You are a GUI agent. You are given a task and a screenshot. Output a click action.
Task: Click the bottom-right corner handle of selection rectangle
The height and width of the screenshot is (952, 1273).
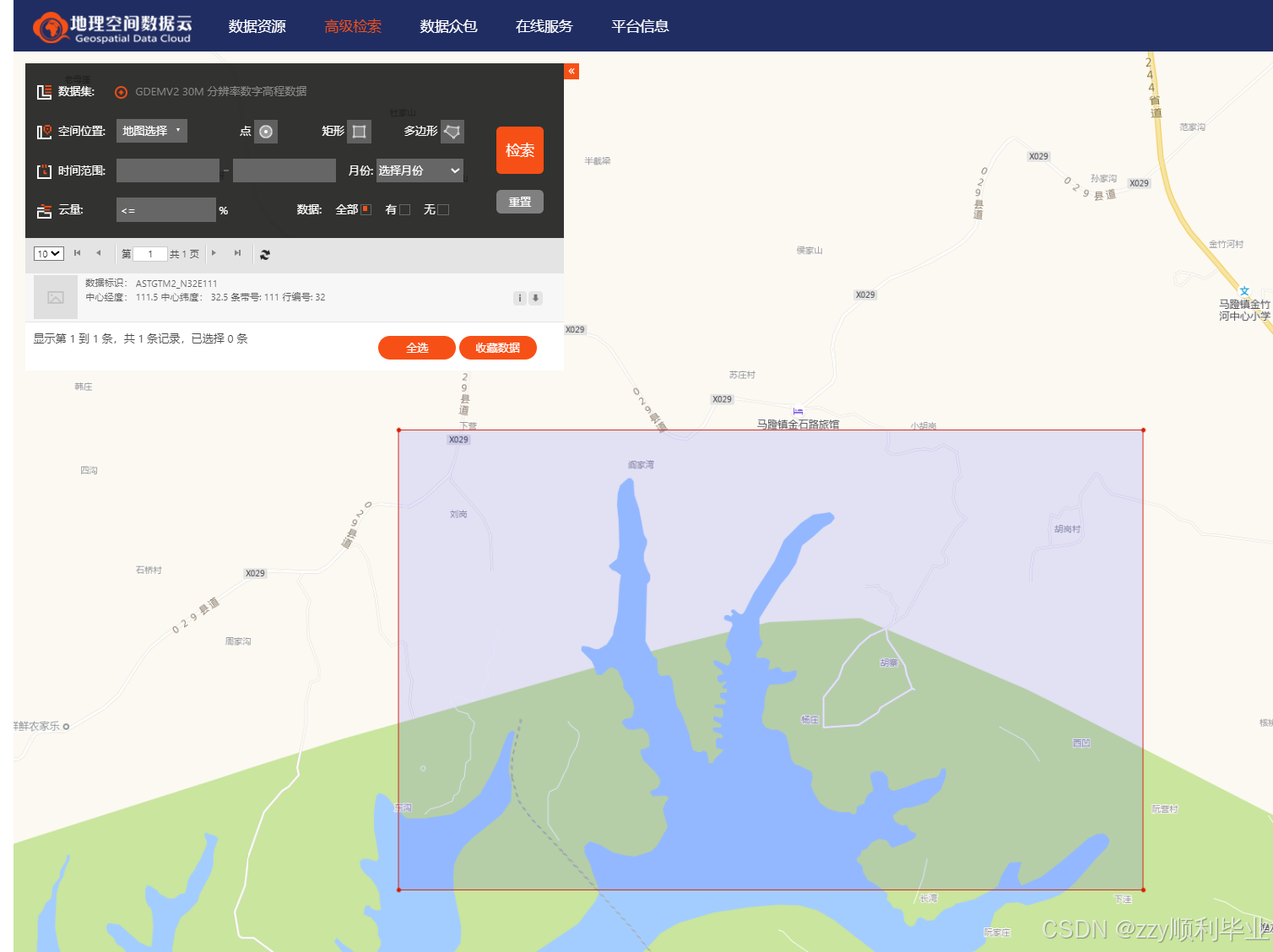pos(1143,890)
